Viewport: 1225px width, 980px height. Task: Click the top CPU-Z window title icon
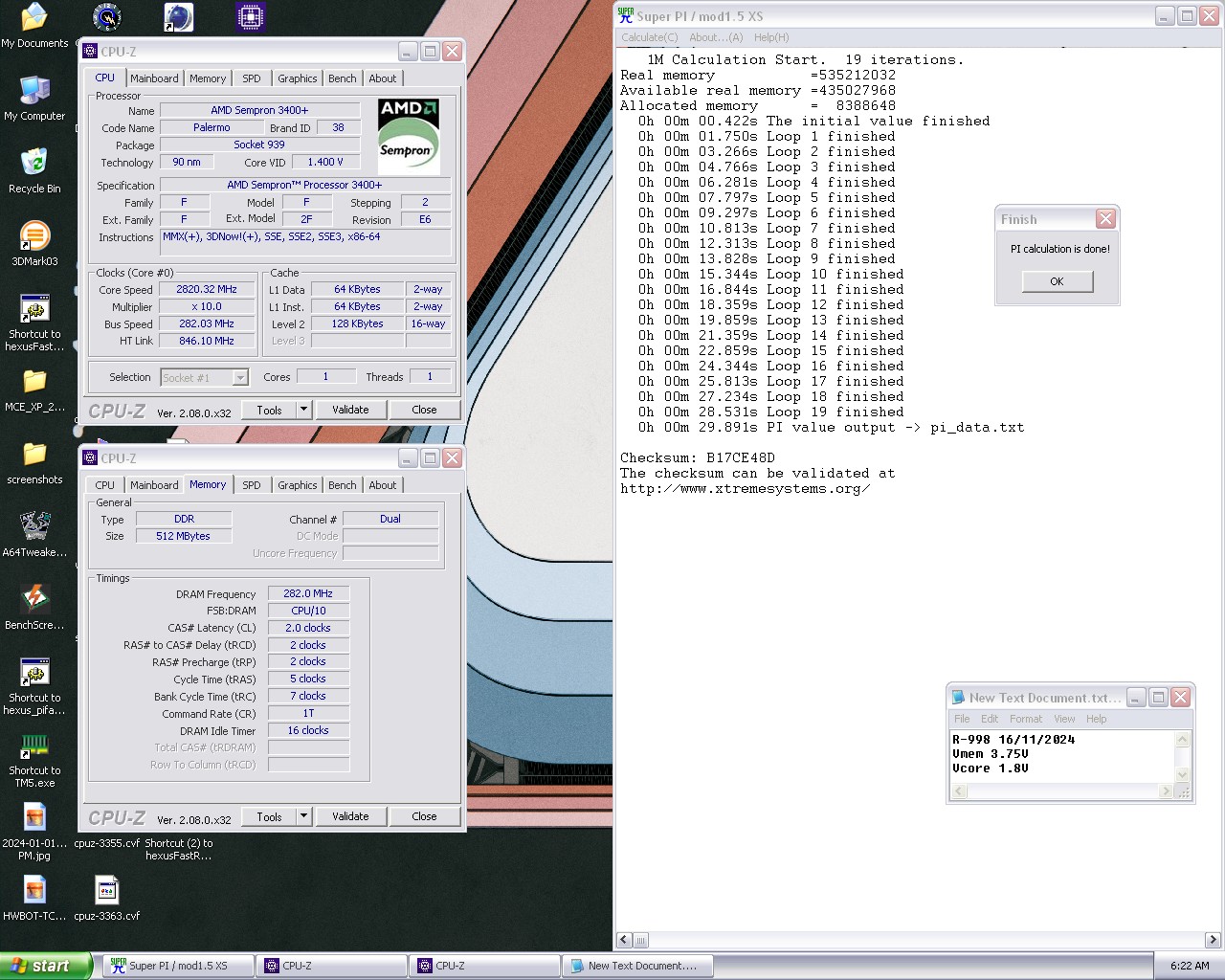point(91,52)
